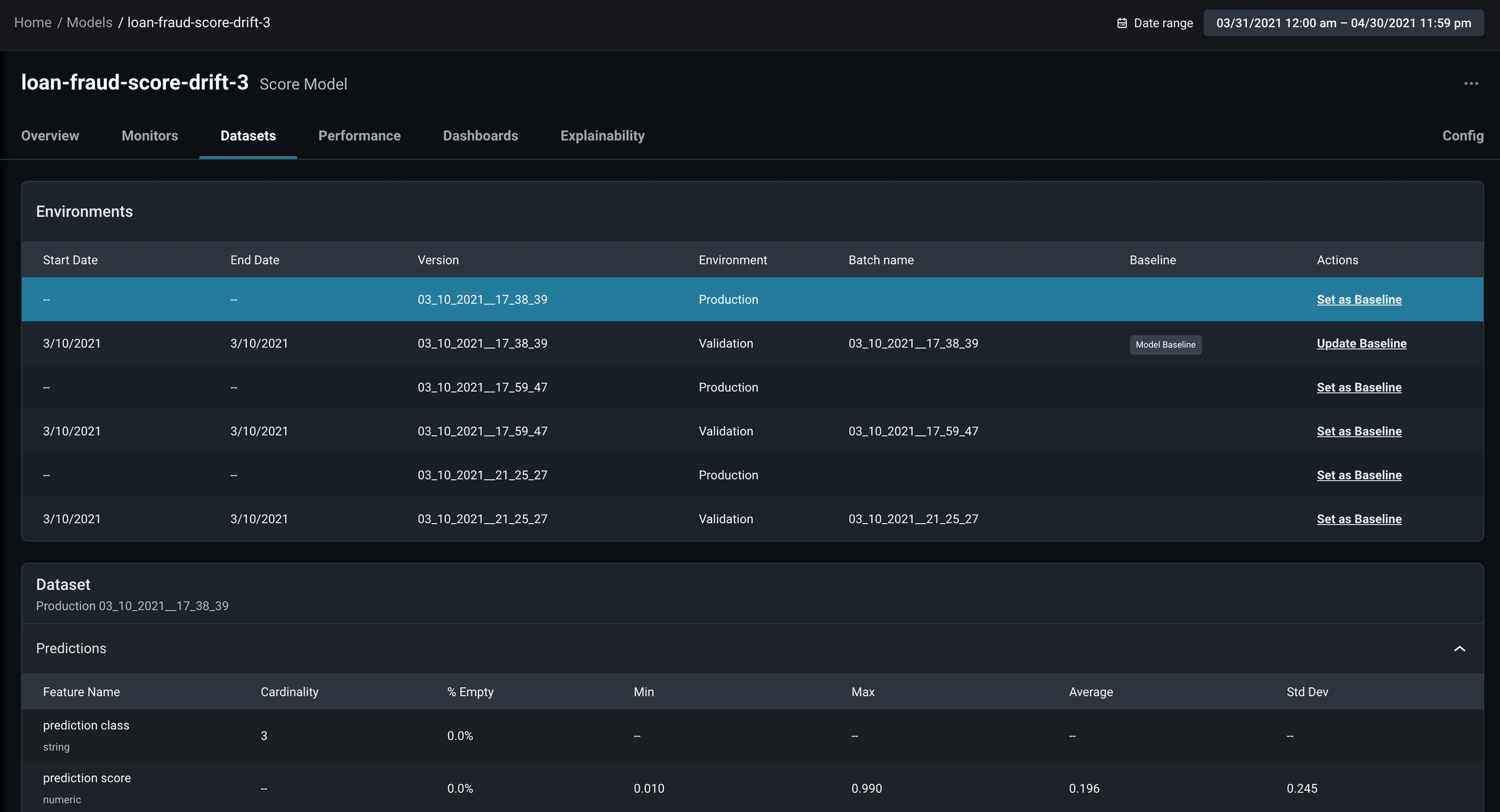Switch to the Overview tab

(50, 136)
